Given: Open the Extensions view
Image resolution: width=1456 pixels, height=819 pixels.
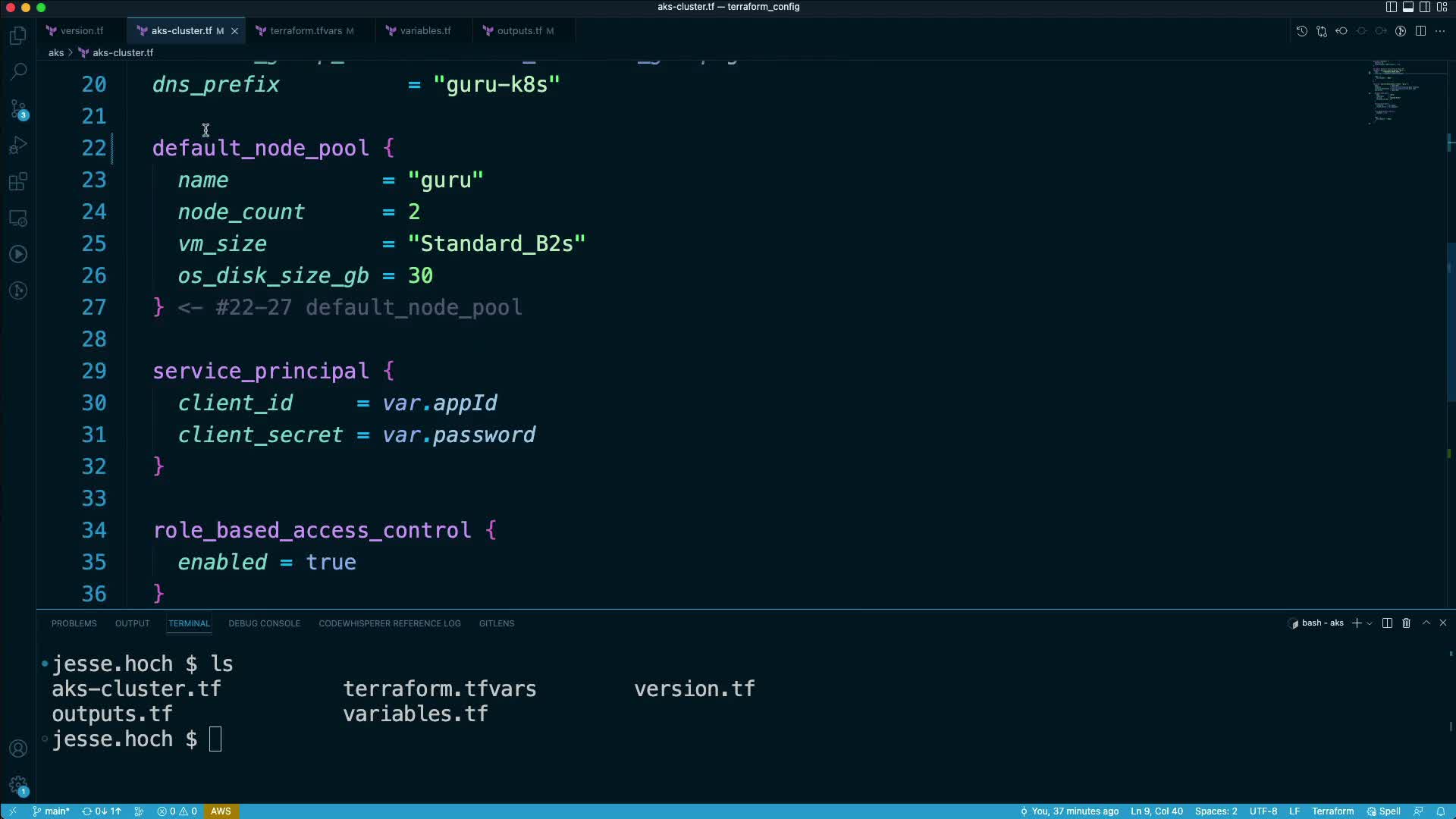Looking at the screenshot, I should (18, 181).
